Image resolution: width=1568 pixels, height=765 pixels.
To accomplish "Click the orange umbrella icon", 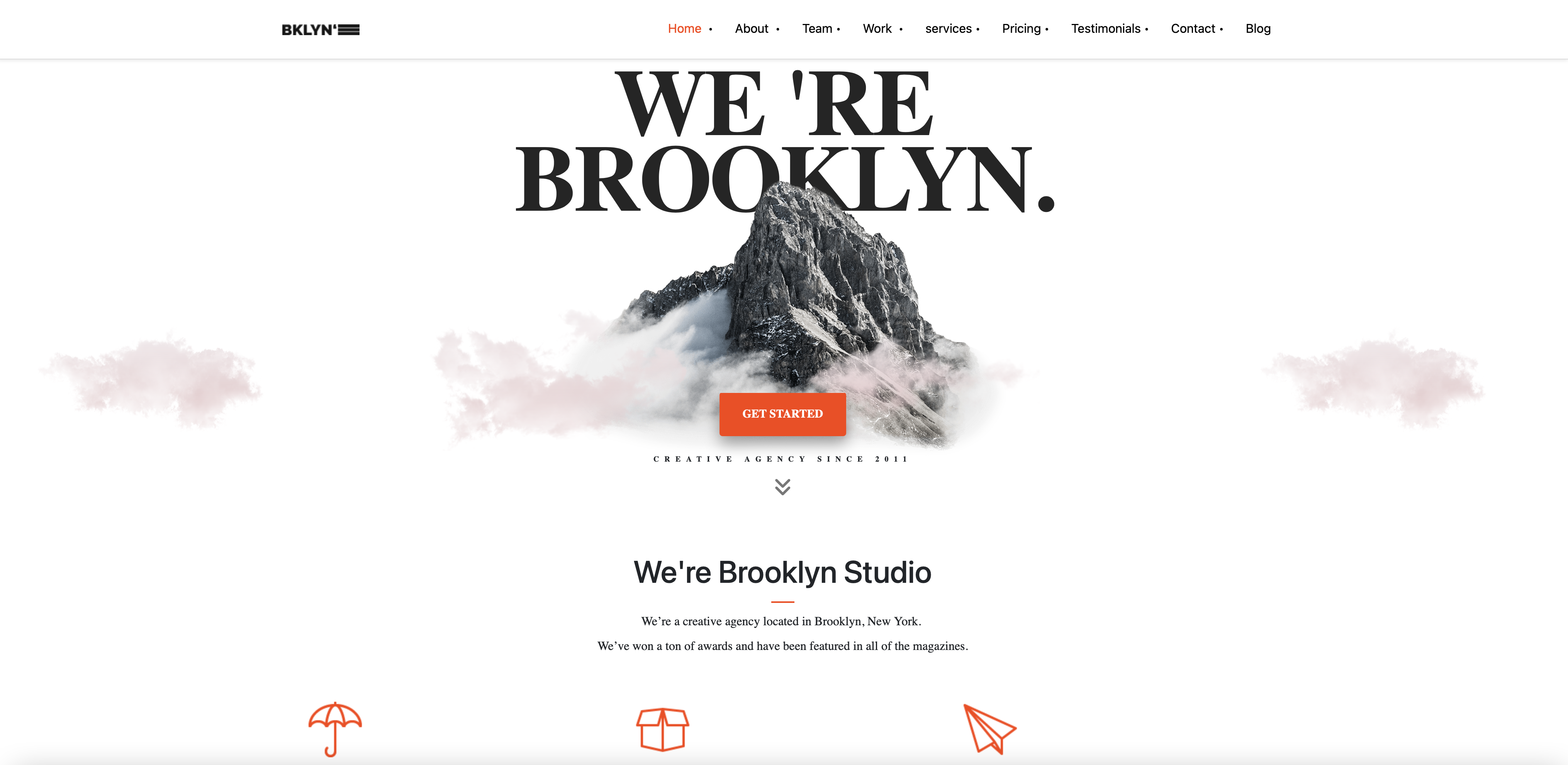I will pos(335,729).
